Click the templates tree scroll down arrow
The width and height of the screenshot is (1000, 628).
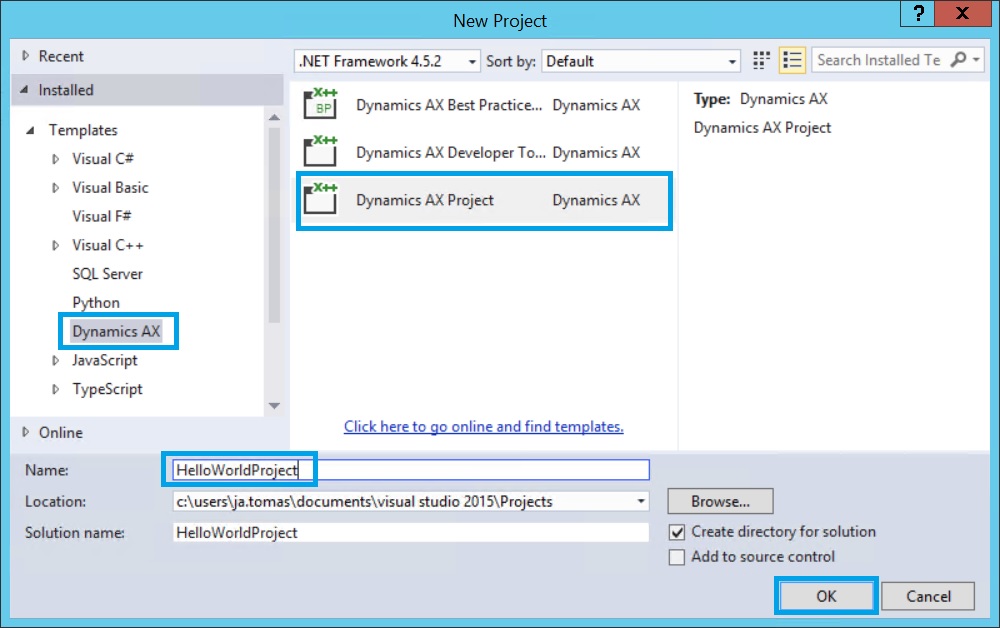click(274, 405)
